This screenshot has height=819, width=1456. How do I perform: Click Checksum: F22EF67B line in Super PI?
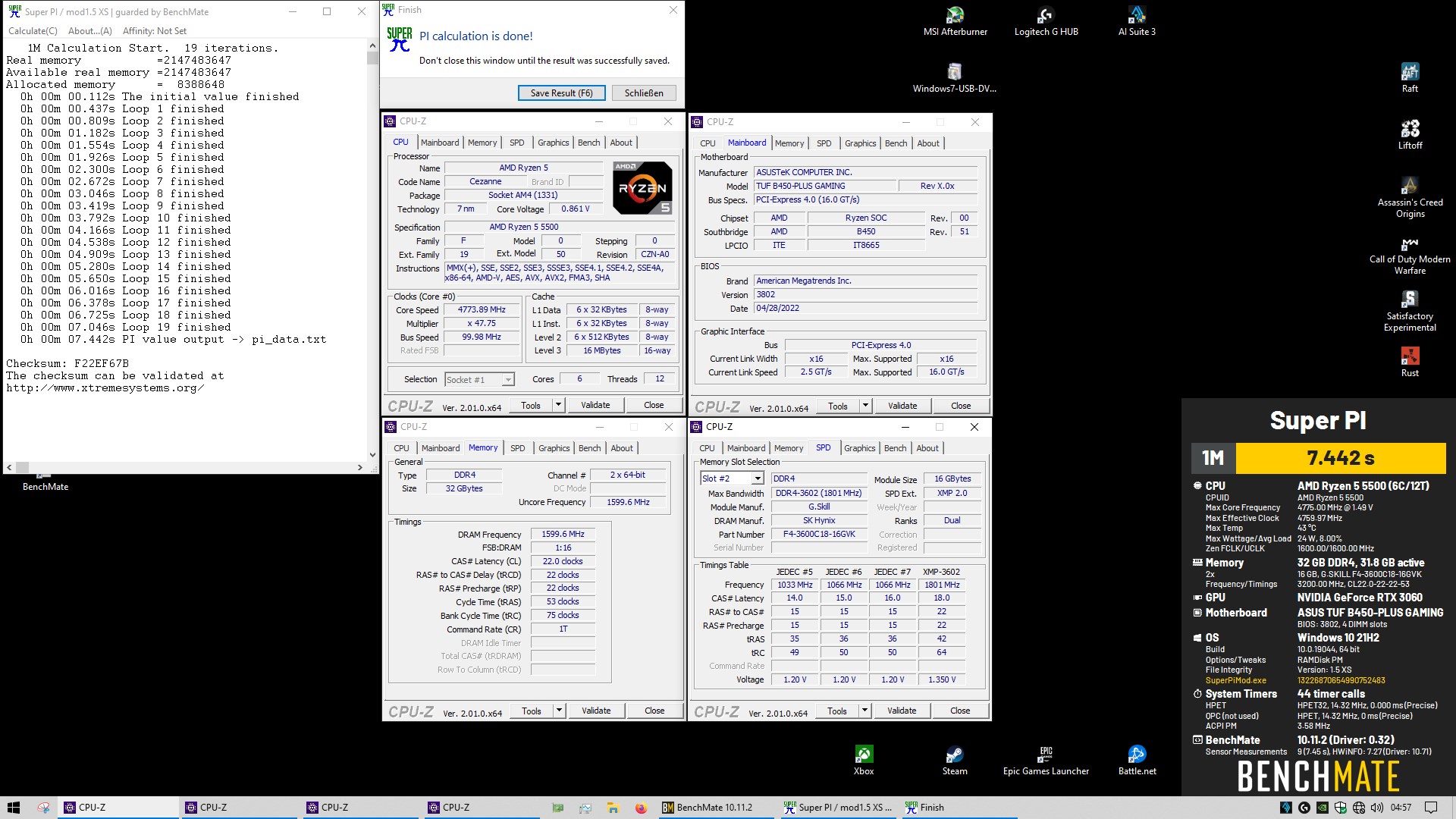tap(67, 363)
